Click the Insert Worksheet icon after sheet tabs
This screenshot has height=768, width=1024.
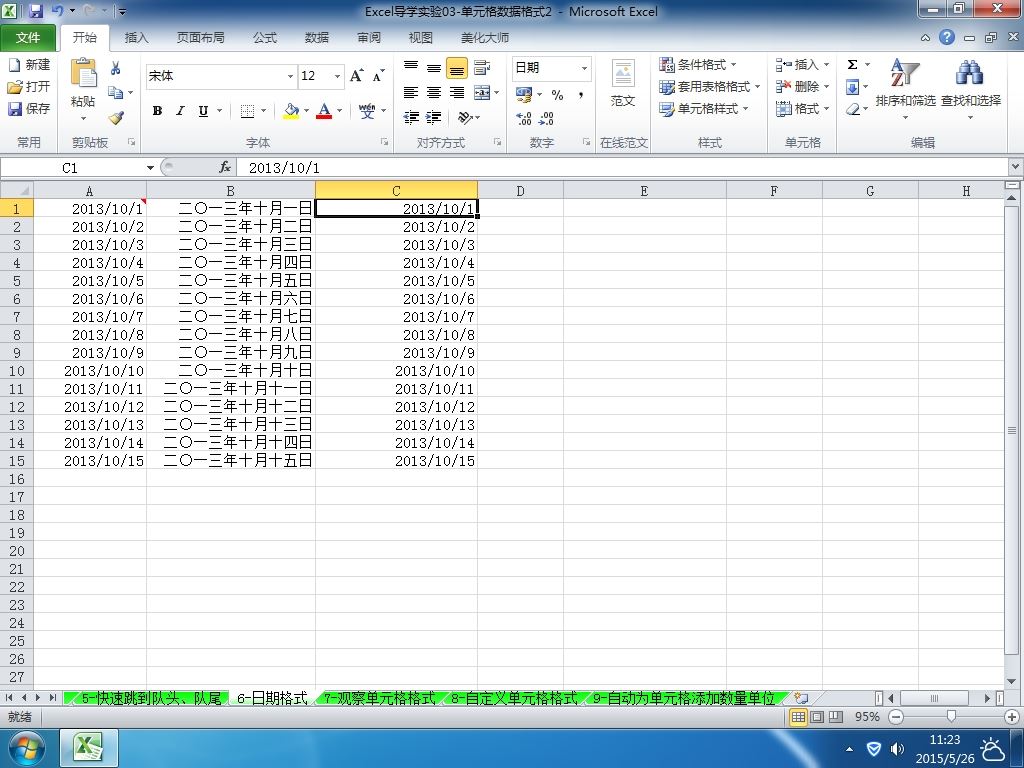(x=801, y=698)
